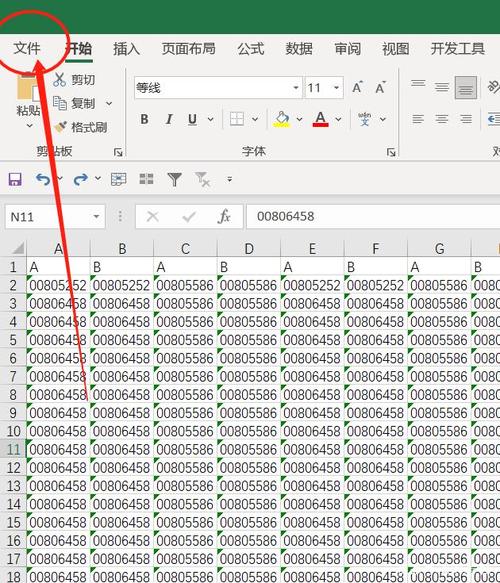Image resolution: width=500 pixels, height=583 pixels.
Task: Click cell D5 containing 00805586
Action: pyautogui.click(x=249, y=340)
